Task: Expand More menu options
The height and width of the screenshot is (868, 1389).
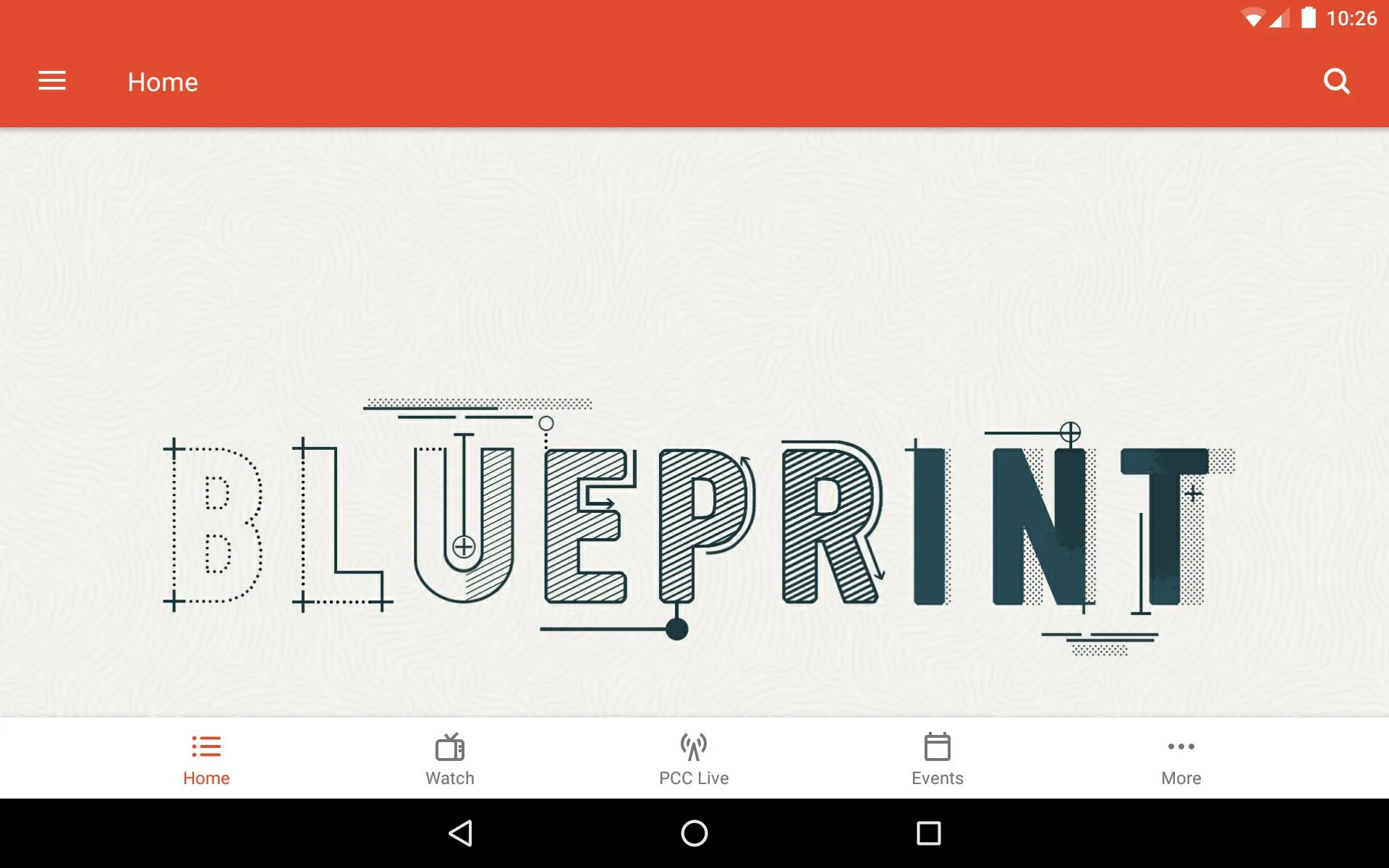Action: [1182, 758]
